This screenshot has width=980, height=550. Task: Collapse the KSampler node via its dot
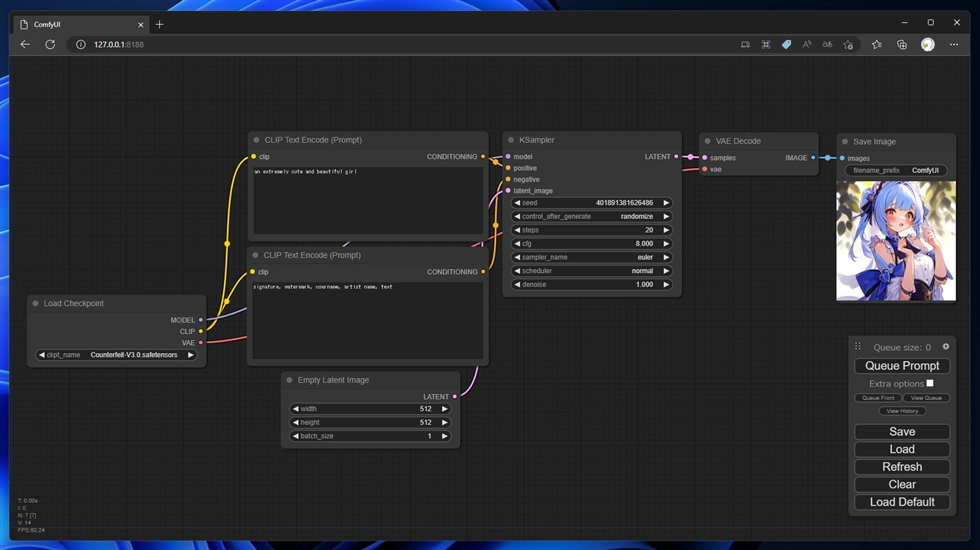[x=511, y=140]
